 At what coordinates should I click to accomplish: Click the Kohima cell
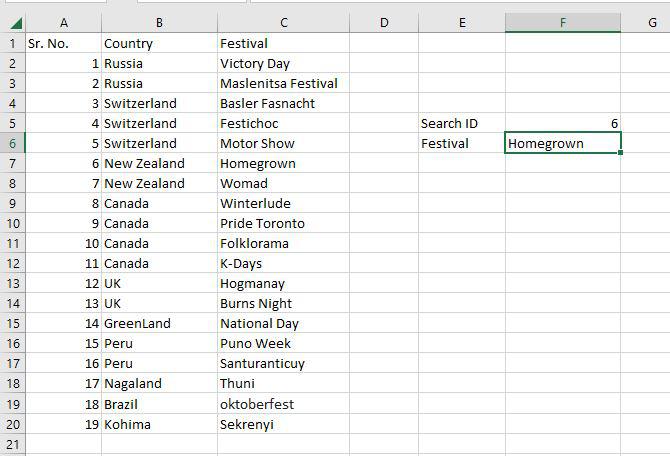coord(159,424)
